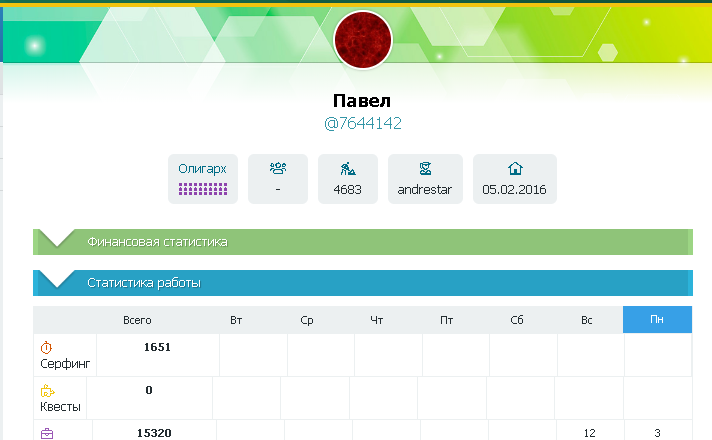Click the dash referrals count value
This screenshot has height=440, width=712.
click(x=278, y=189)
